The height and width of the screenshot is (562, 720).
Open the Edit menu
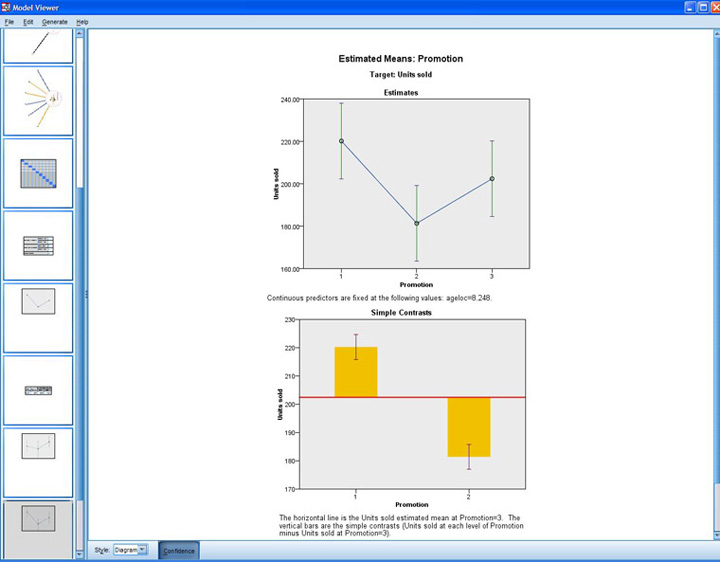point(28,21)
